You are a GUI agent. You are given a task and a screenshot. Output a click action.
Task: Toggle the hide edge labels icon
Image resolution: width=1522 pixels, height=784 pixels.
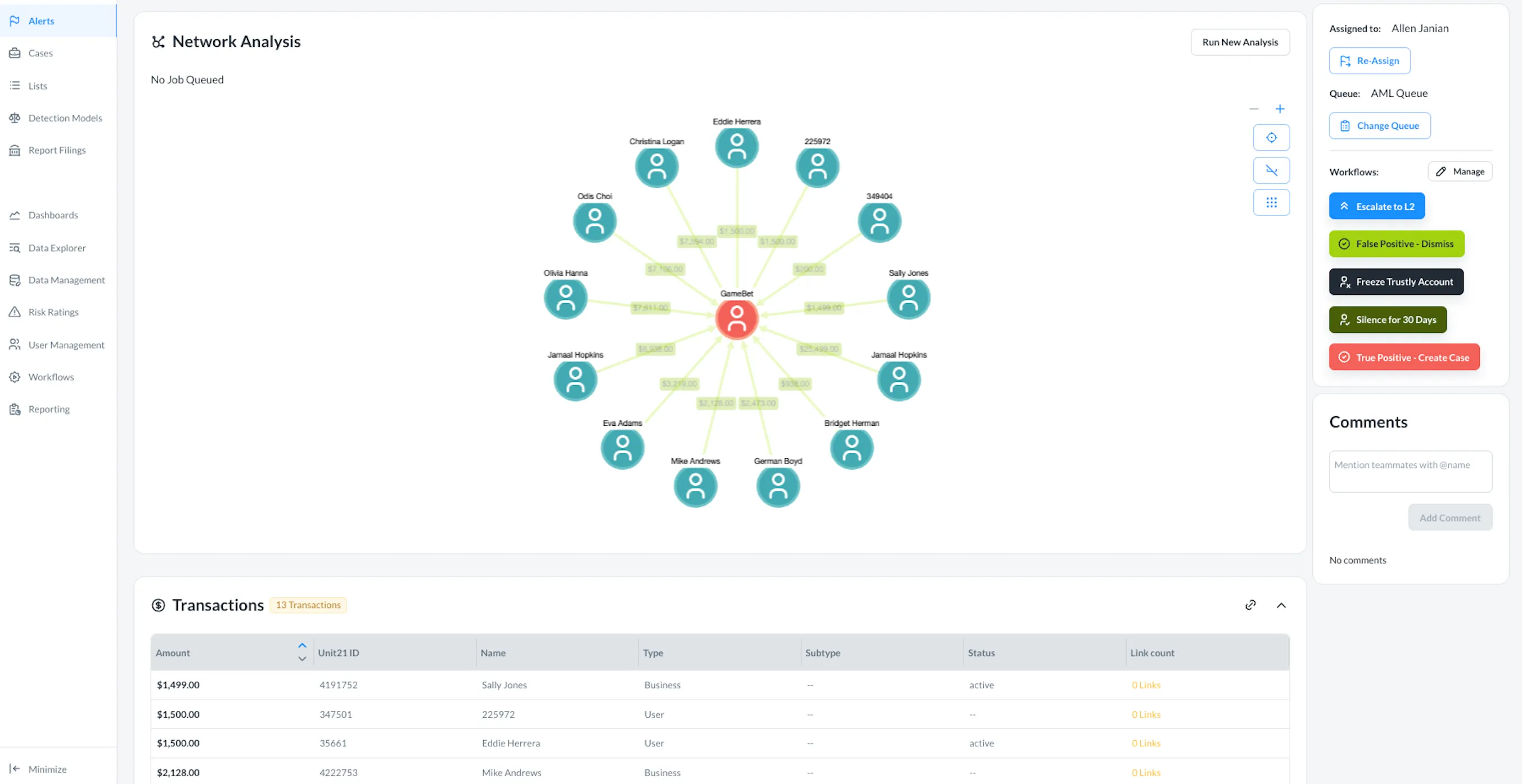pos(1271,170)
